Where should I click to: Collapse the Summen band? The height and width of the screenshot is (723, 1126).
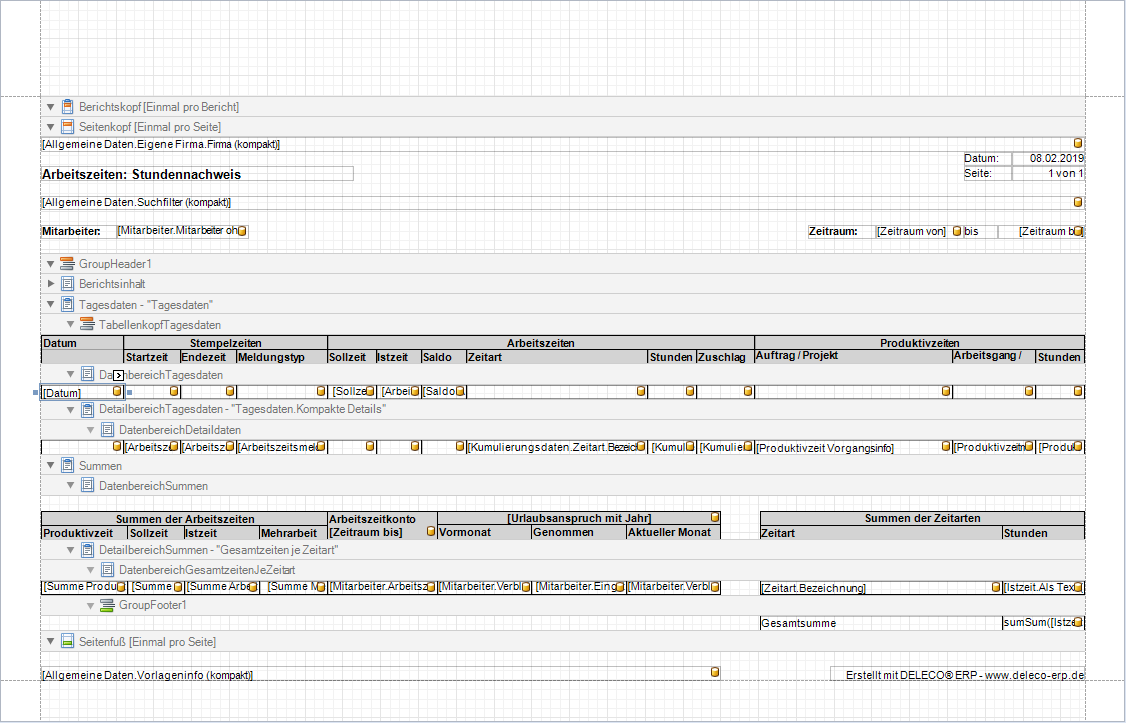pyautogui.click(x=51, y=466)
